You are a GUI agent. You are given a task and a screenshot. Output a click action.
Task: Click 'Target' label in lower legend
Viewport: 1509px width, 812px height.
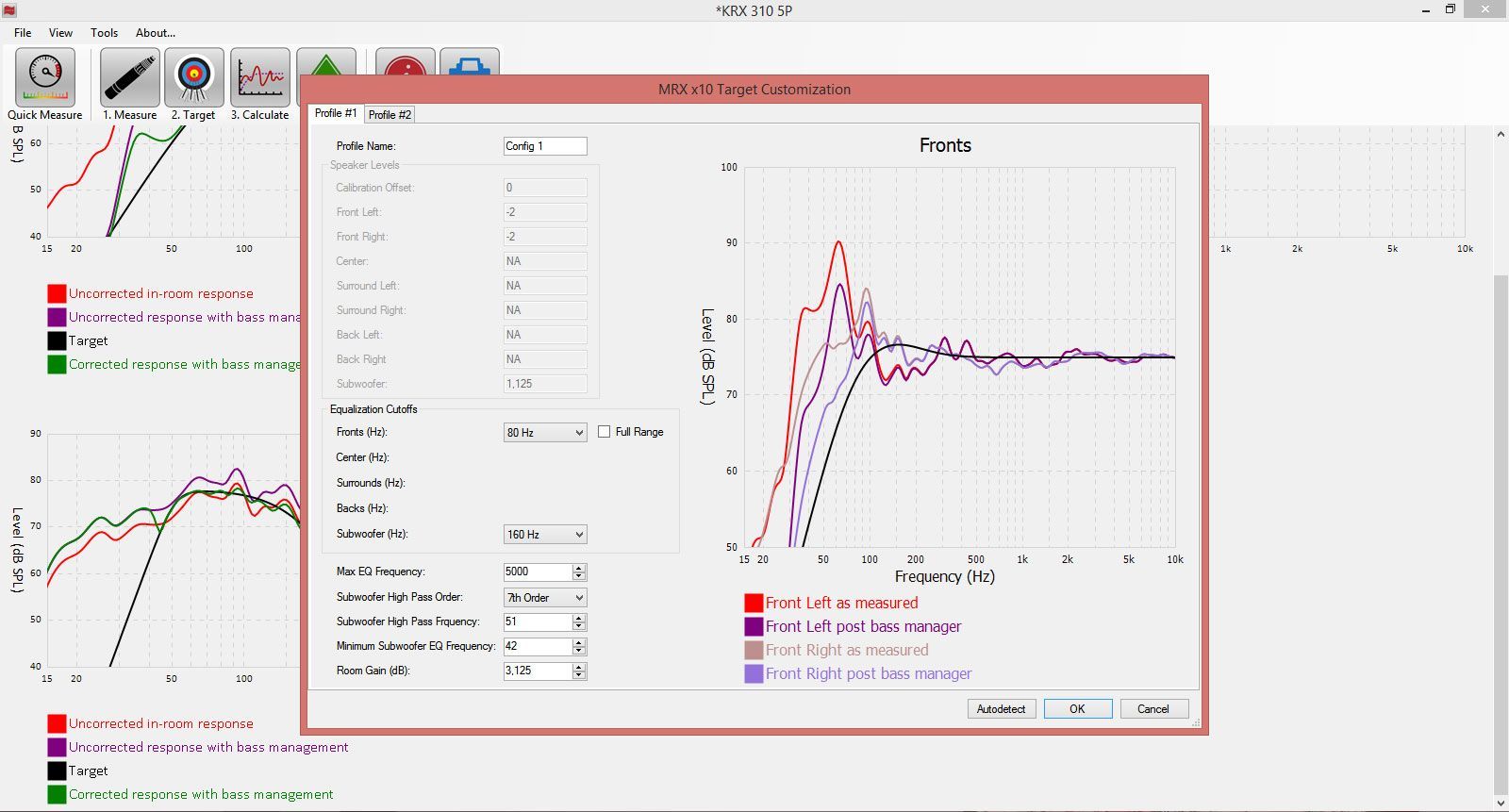coord(89,771)
